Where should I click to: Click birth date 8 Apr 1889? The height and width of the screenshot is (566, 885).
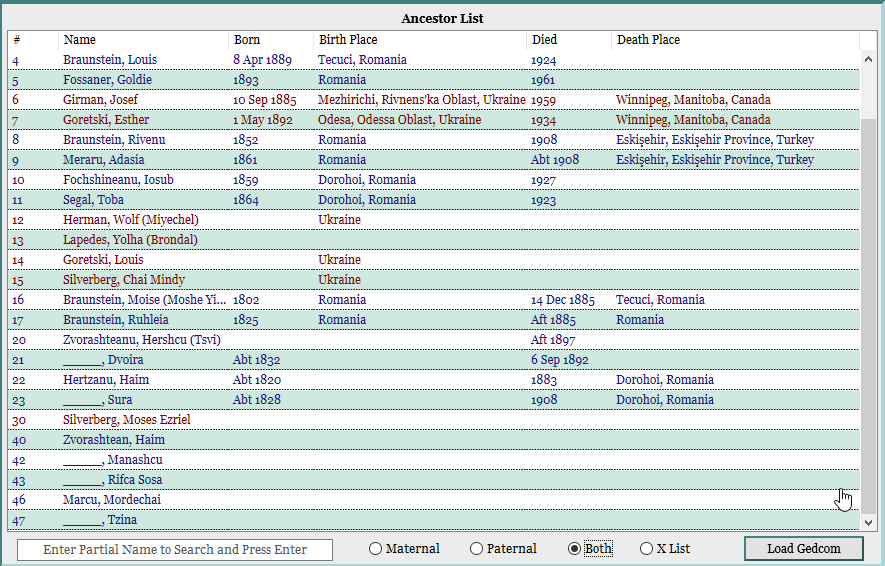(262, 60)
